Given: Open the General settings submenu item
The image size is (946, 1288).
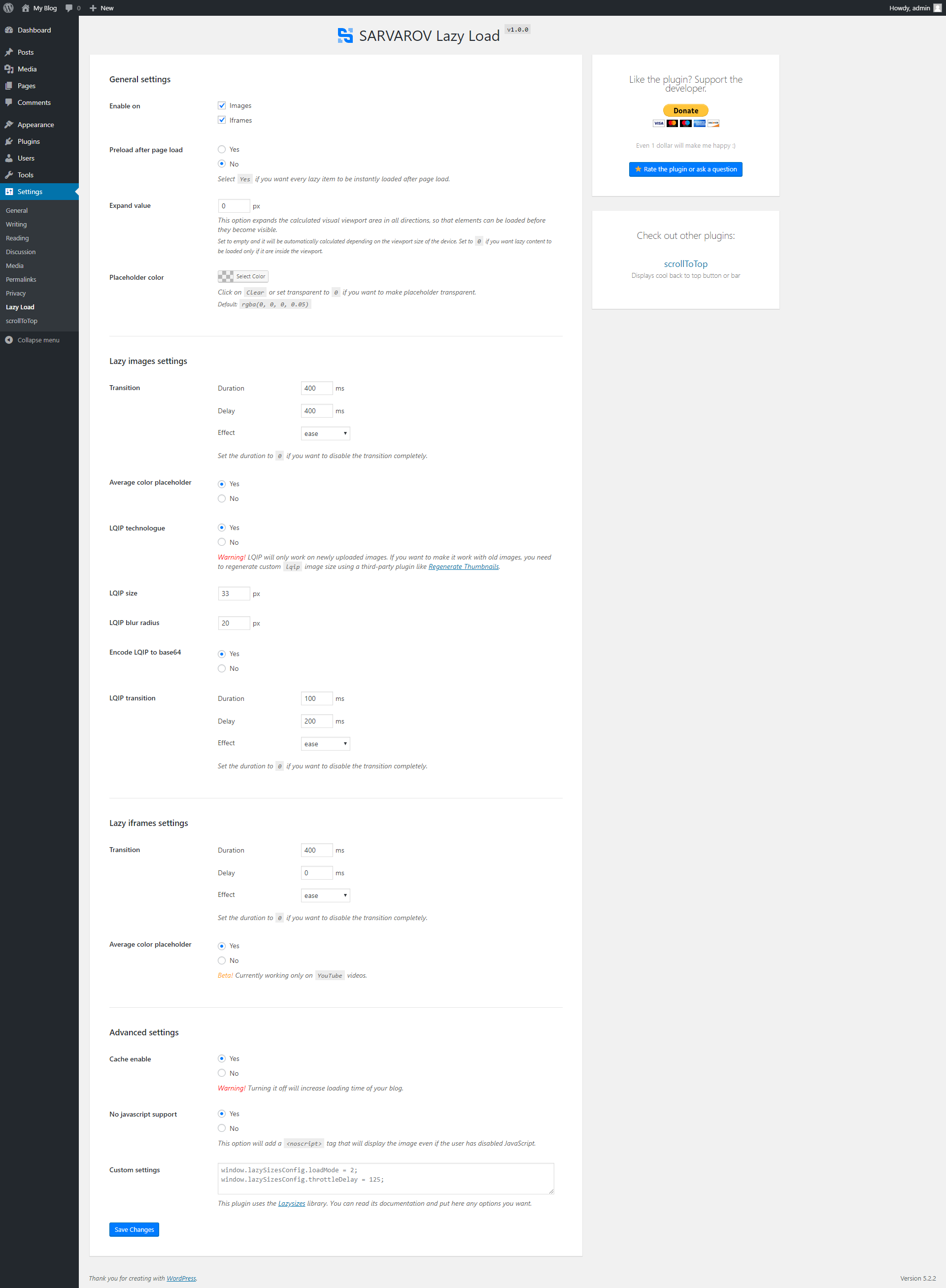Looking at the screenshot, I should [17, 211].
